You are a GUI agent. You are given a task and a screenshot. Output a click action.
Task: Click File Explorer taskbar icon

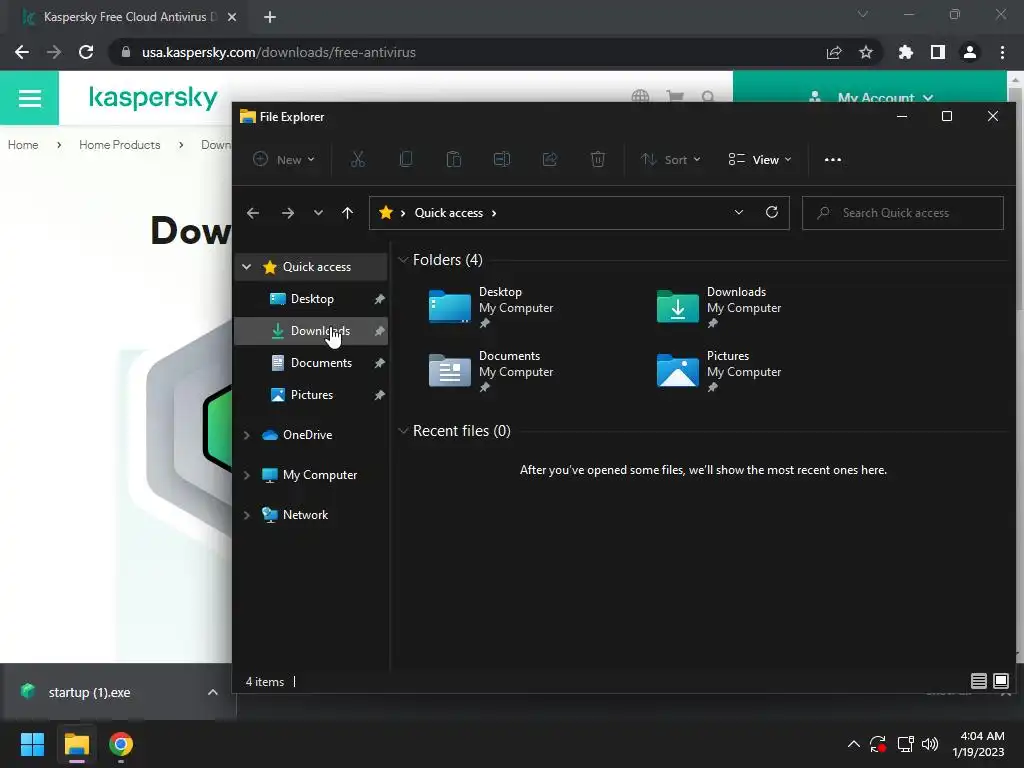(x=76, y=744)
